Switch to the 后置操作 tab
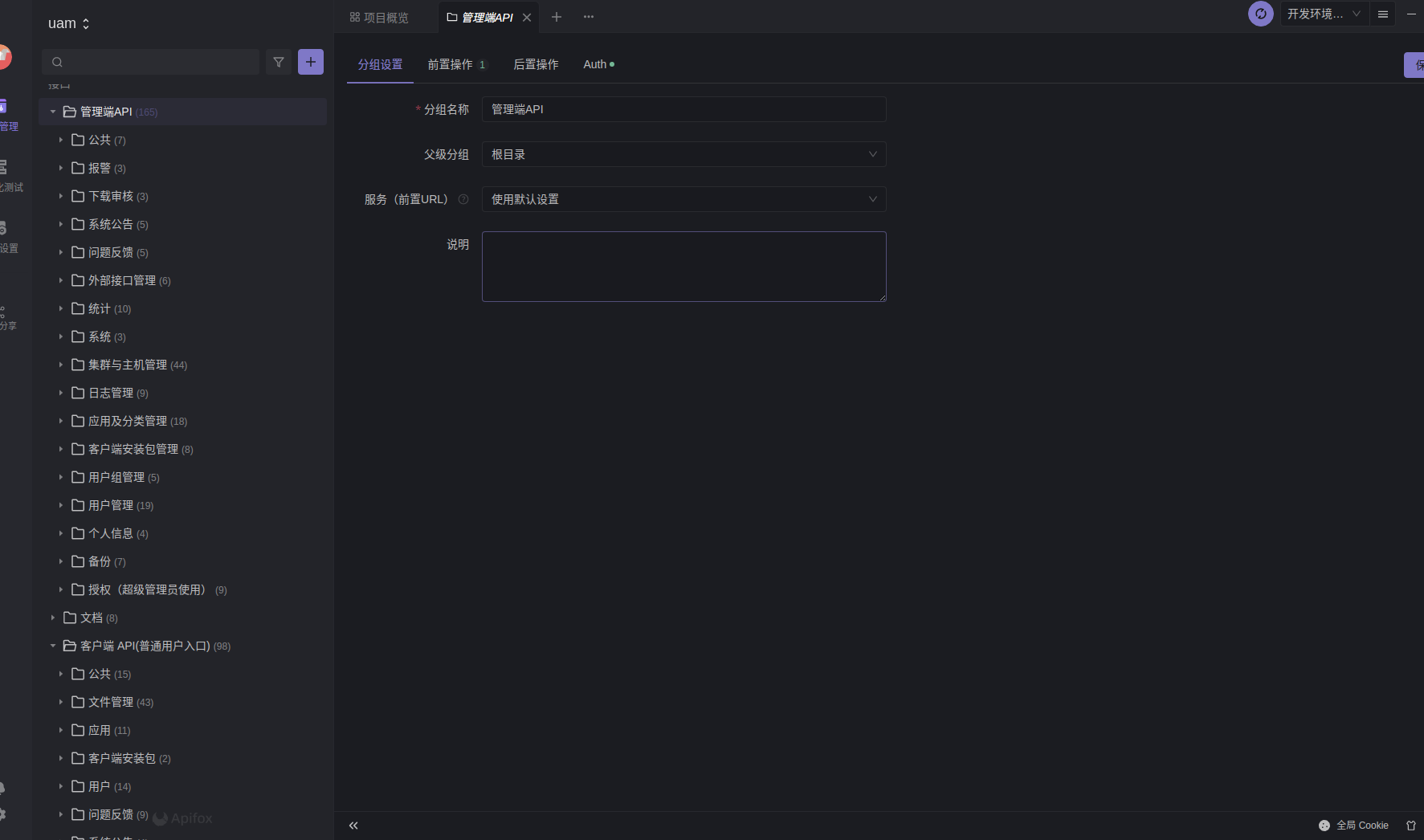The image size is (1424, 840). (x=536, y=64)
